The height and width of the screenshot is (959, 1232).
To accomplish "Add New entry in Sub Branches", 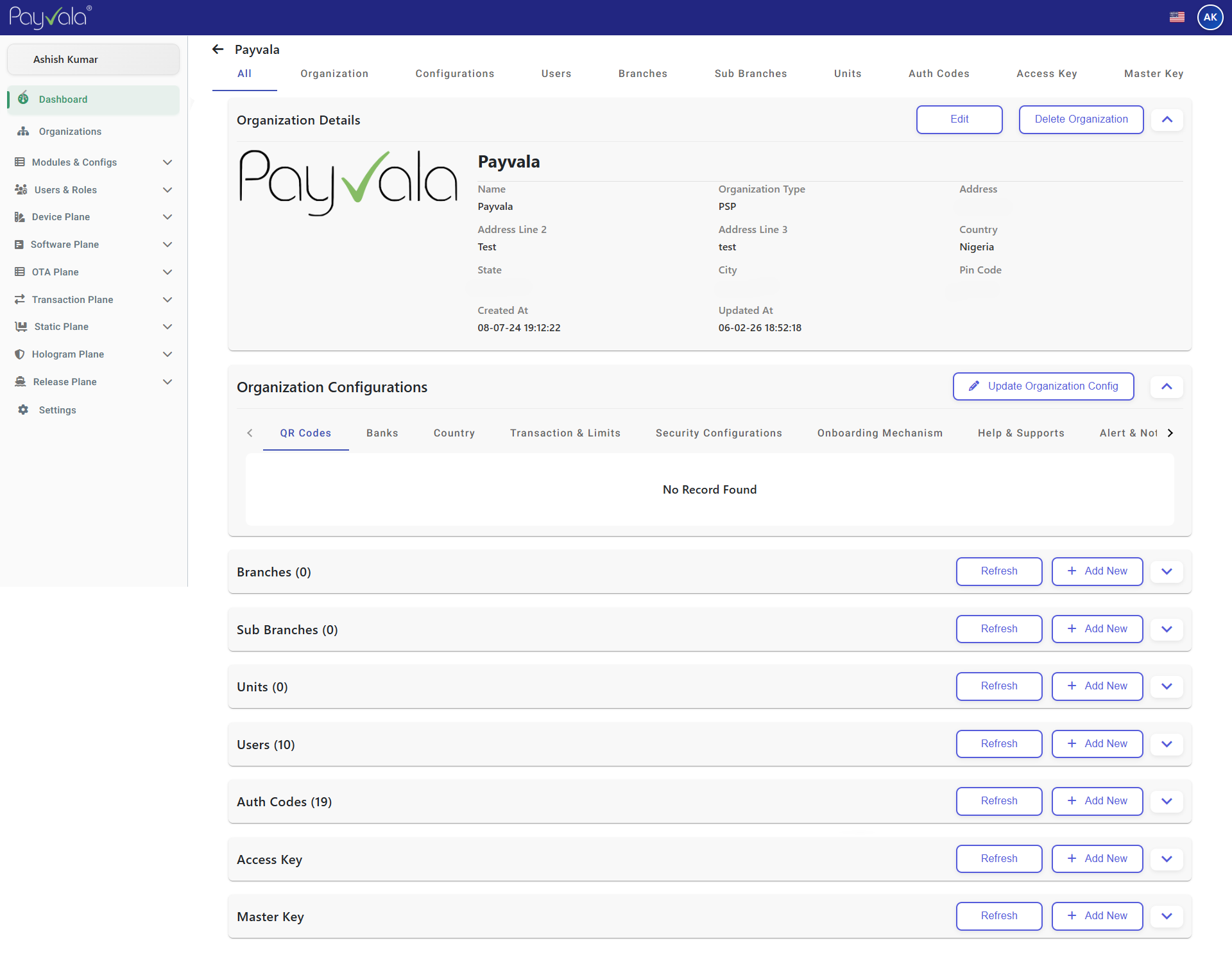I will point(1097,629).
